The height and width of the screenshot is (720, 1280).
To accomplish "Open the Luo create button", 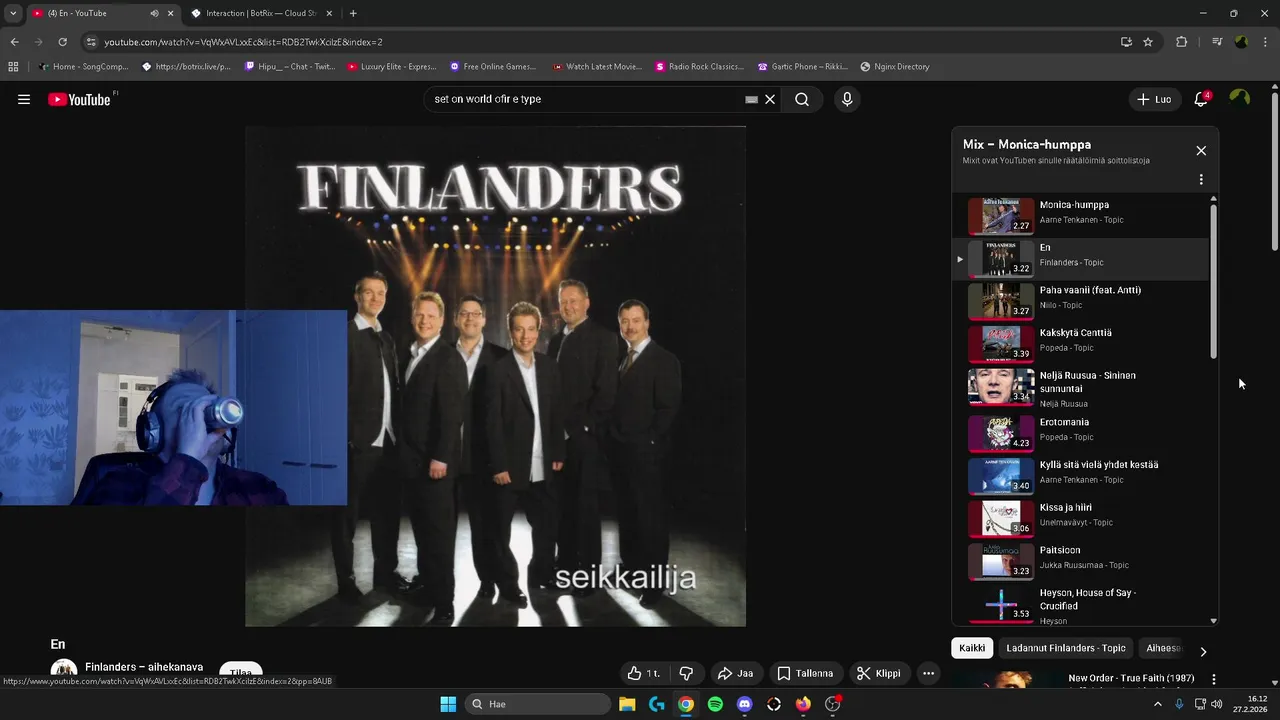I will pyautogui.click(x=1155, y=99).
